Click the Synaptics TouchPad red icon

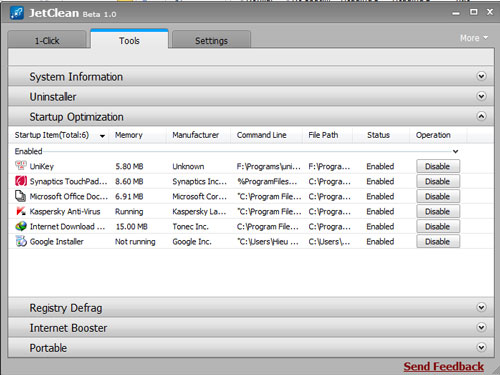point(21,181)
